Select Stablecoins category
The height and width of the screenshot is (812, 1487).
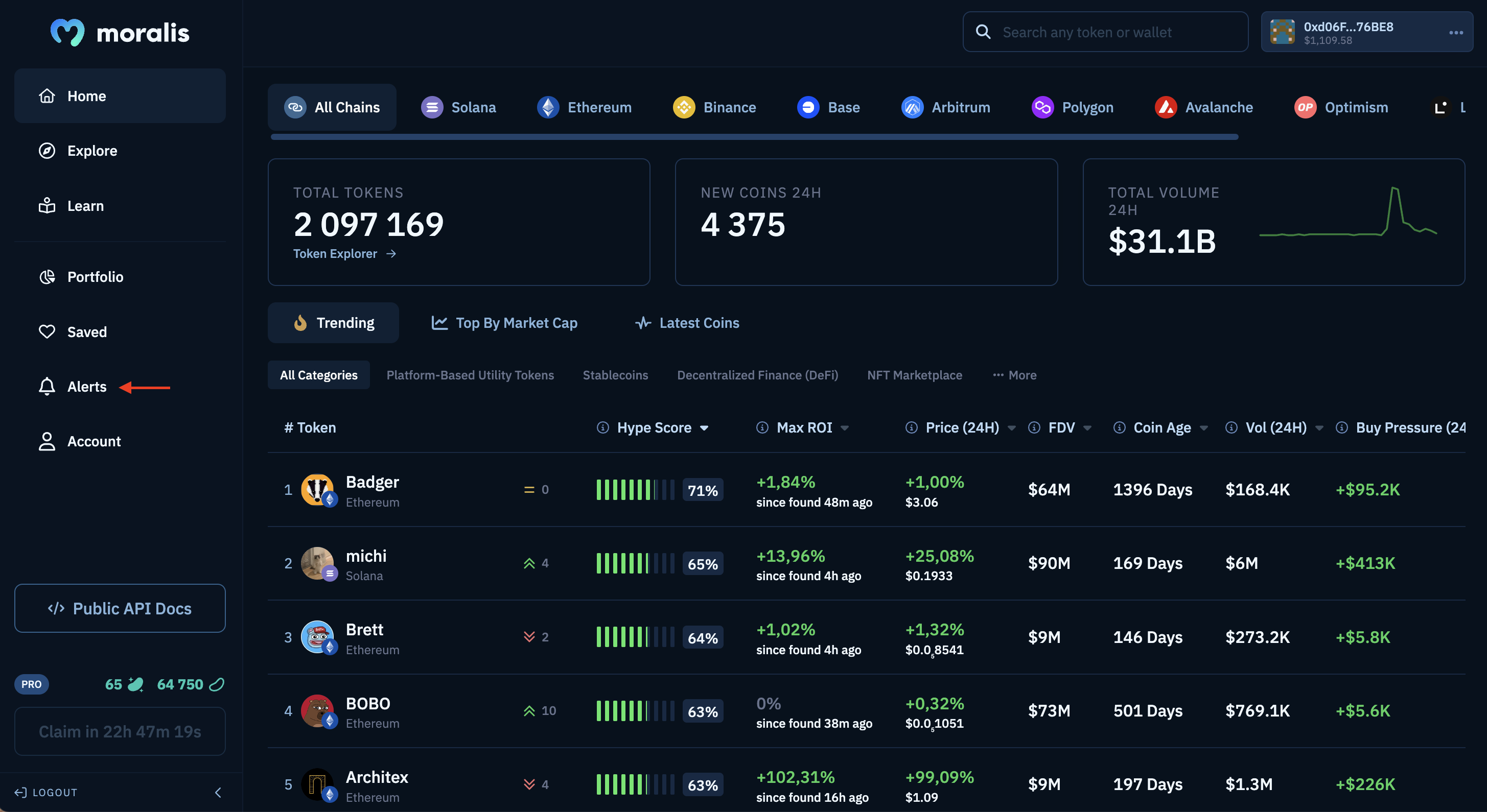(615, 375)
